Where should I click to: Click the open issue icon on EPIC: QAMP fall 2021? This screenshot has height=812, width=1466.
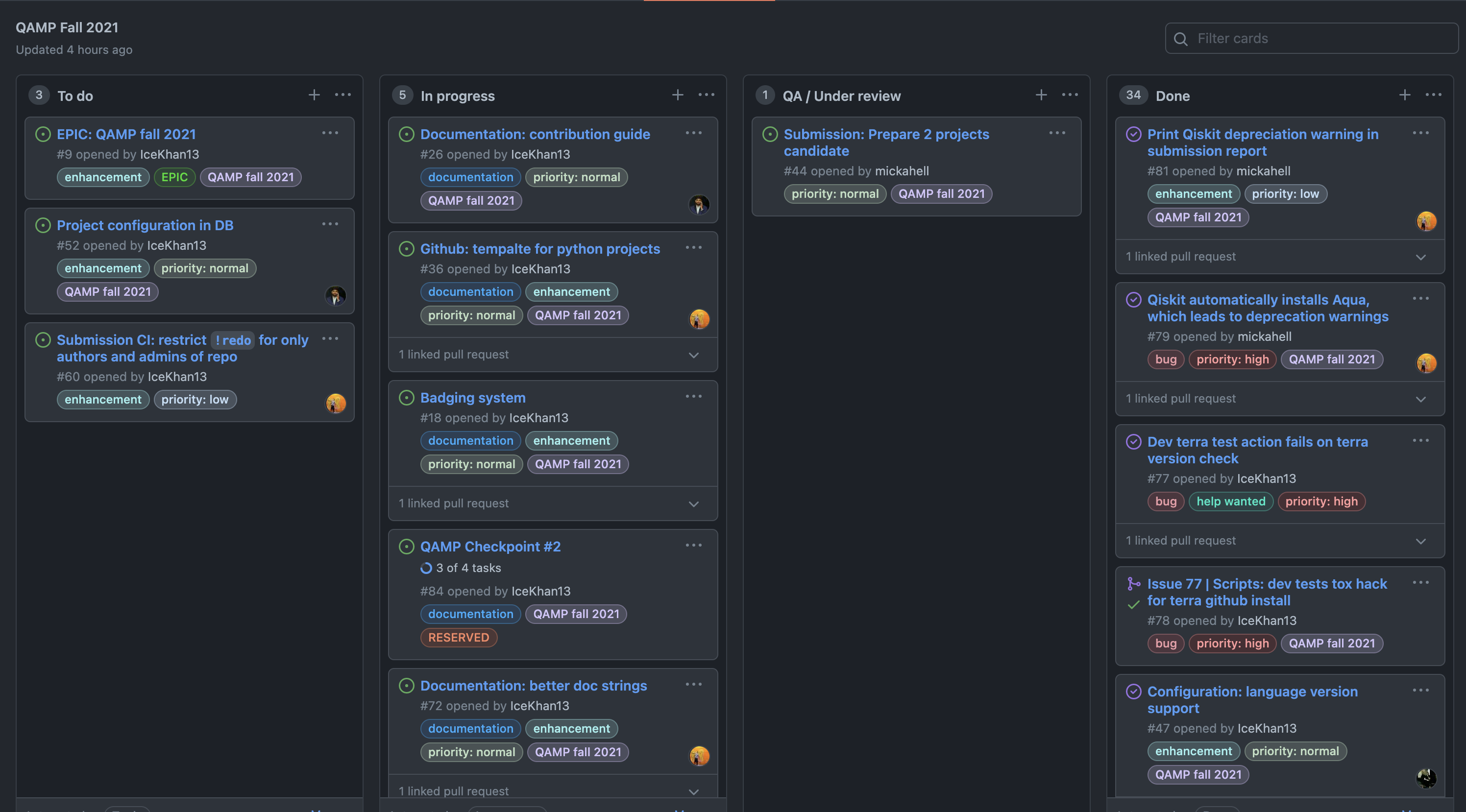coord(43,134)
